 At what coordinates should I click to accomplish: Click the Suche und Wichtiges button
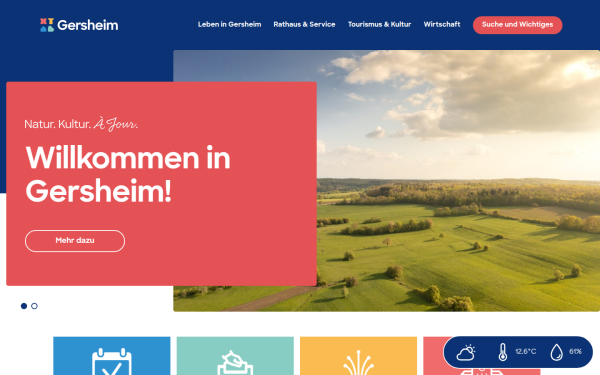coord(517,25)
